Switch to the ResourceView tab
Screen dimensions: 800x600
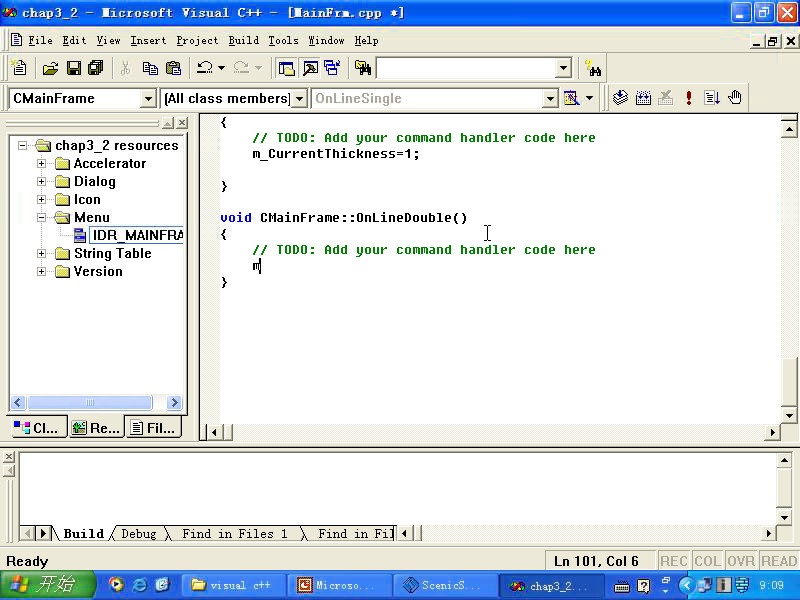(x=96, y=428)
